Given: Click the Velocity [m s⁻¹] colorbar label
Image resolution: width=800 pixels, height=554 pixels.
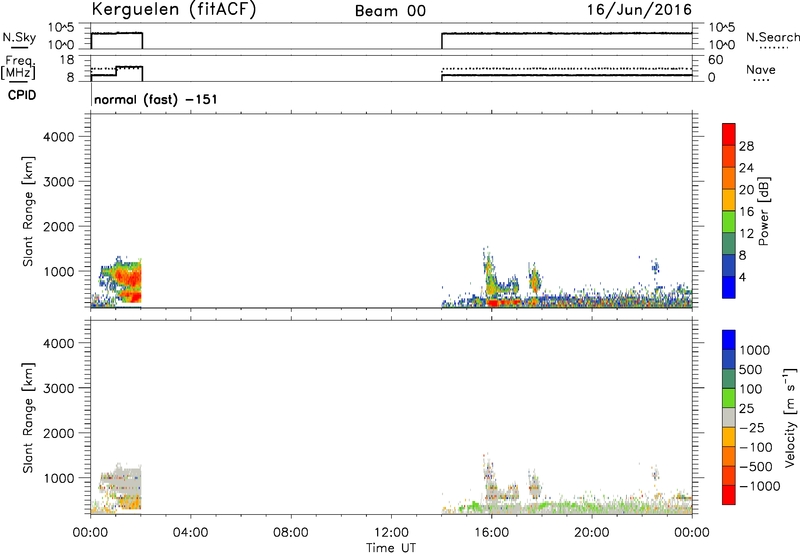Looking at the screenshot, I should pos(790,418).
